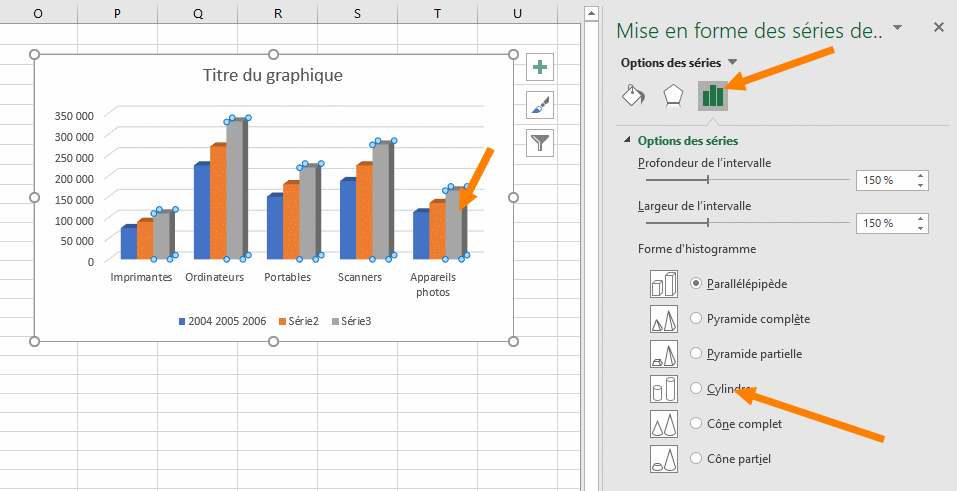957x491 pixels.
Task: Select column header S
Action: click(357, 13)
